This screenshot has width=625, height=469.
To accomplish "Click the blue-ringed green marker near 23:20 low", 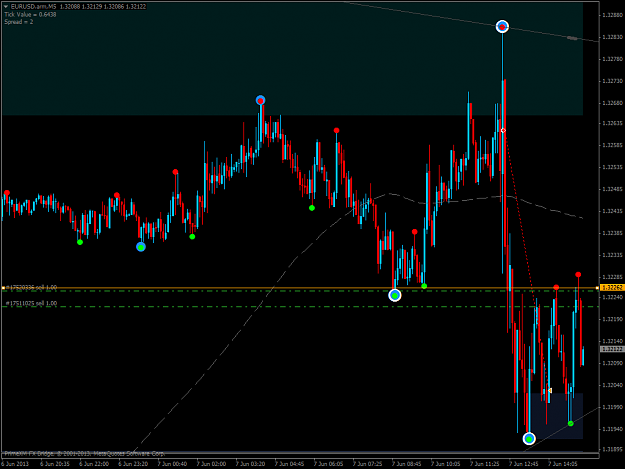I will [x=141, y=247].
